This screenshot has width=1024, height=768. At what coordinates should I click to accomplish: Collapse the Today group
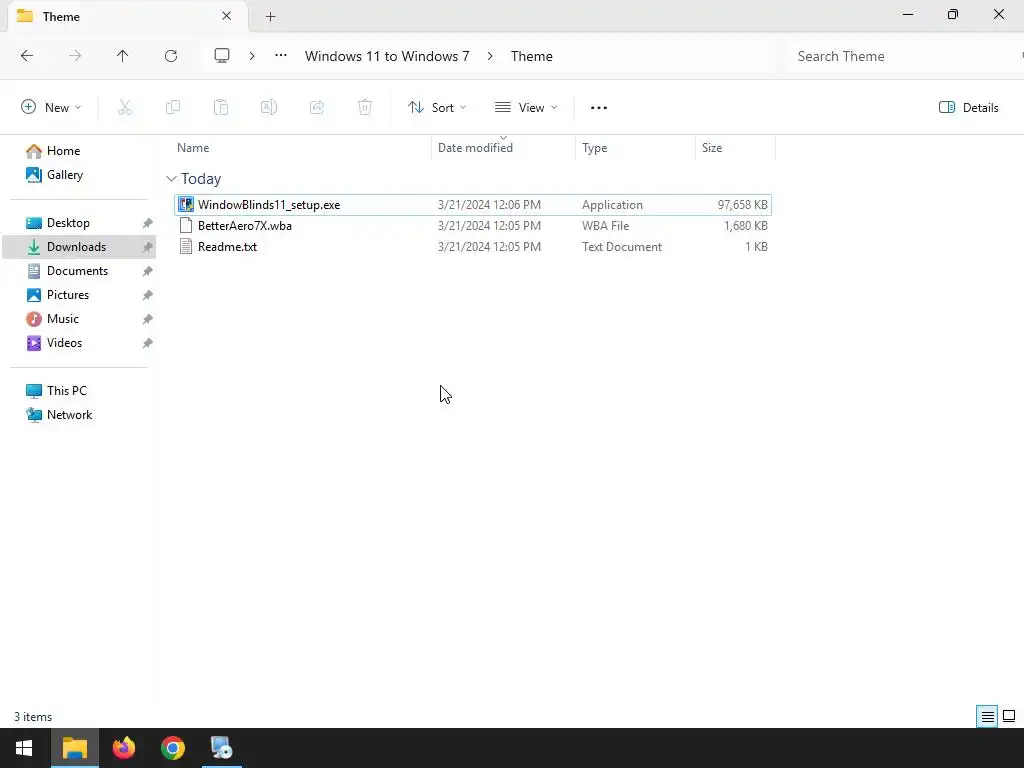point(171,179)
